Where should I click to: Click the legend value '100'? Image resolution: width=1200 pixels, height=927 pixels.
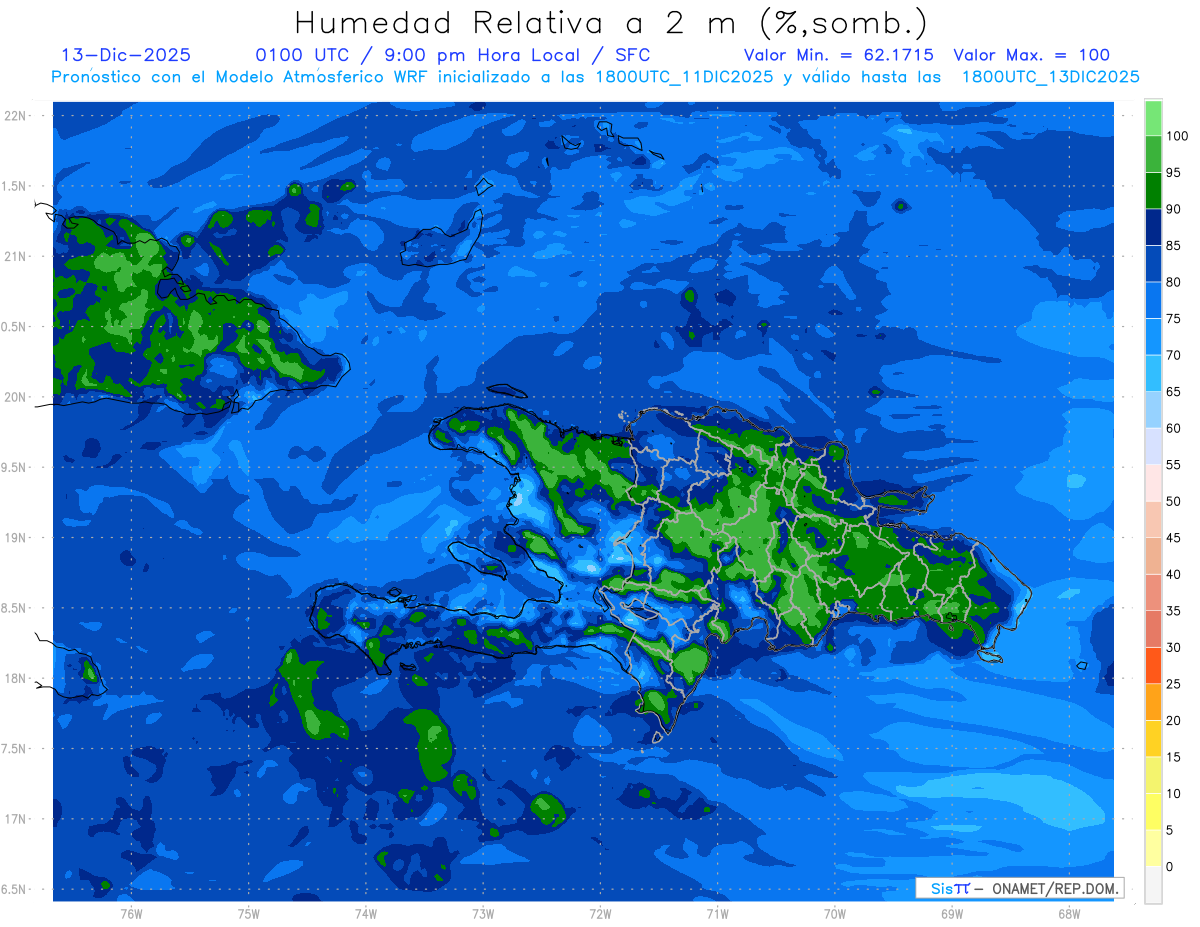1176,136
